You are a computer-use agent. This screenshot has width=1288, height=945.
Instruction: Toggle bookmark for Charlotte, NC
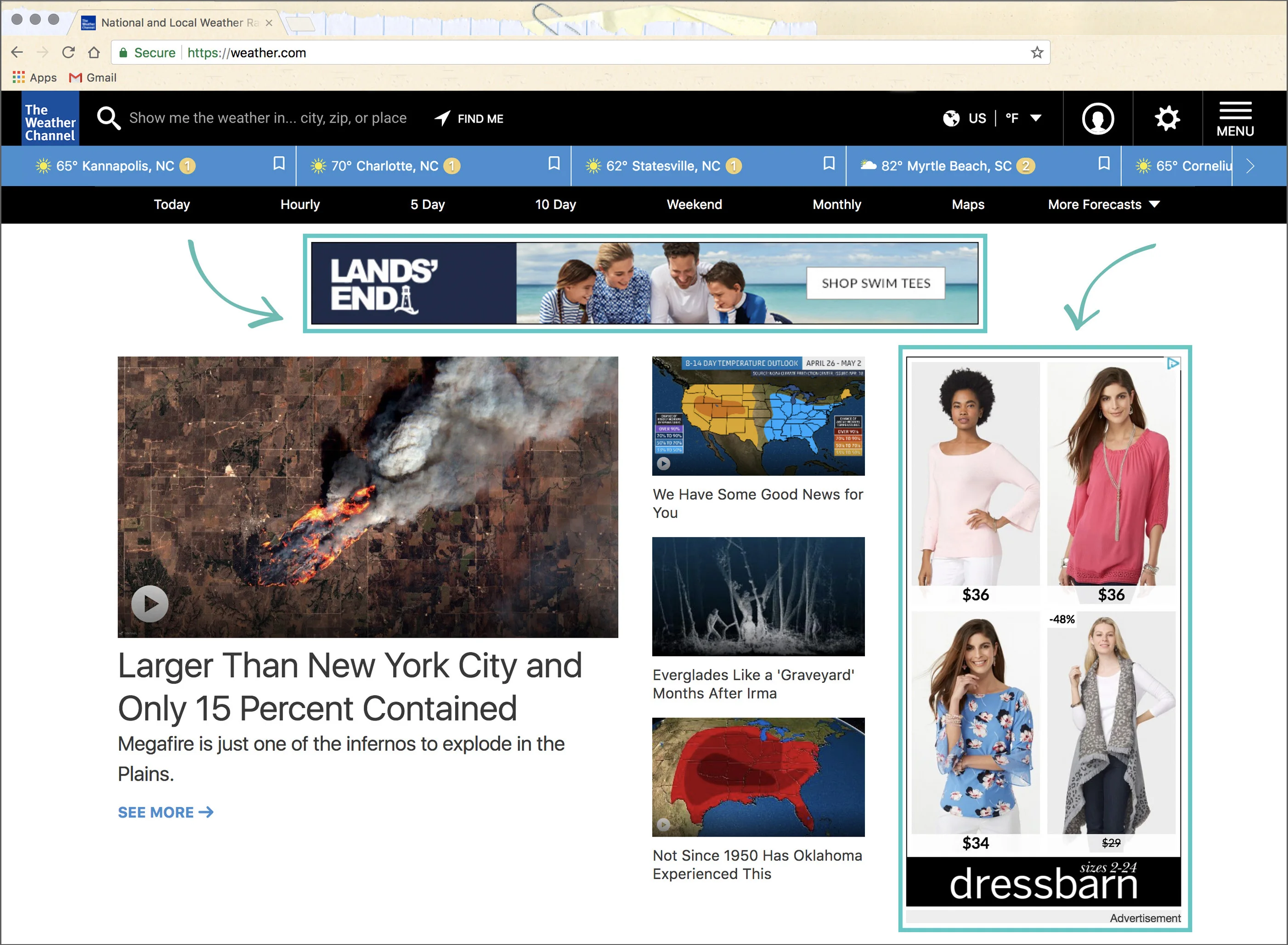point(554,163)
